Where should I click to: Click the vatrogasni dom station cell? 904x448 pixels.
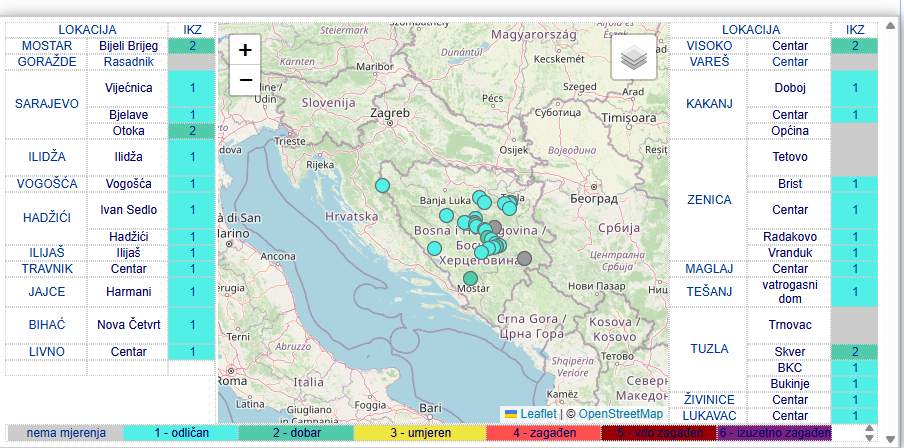[789, 292]
